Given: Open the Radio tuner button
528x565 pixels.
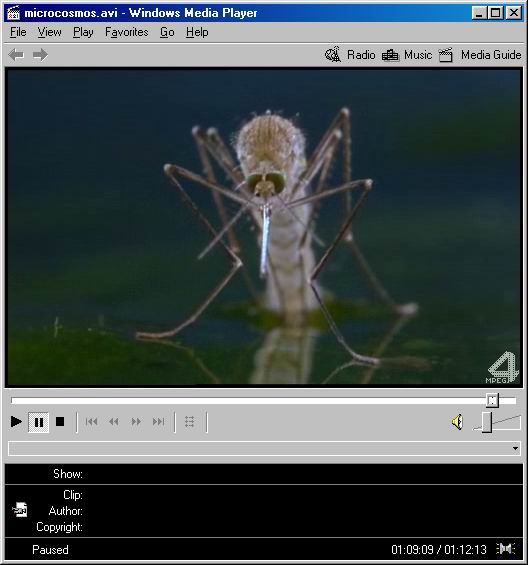Looking at the screenshot, I should coord(350,55).
